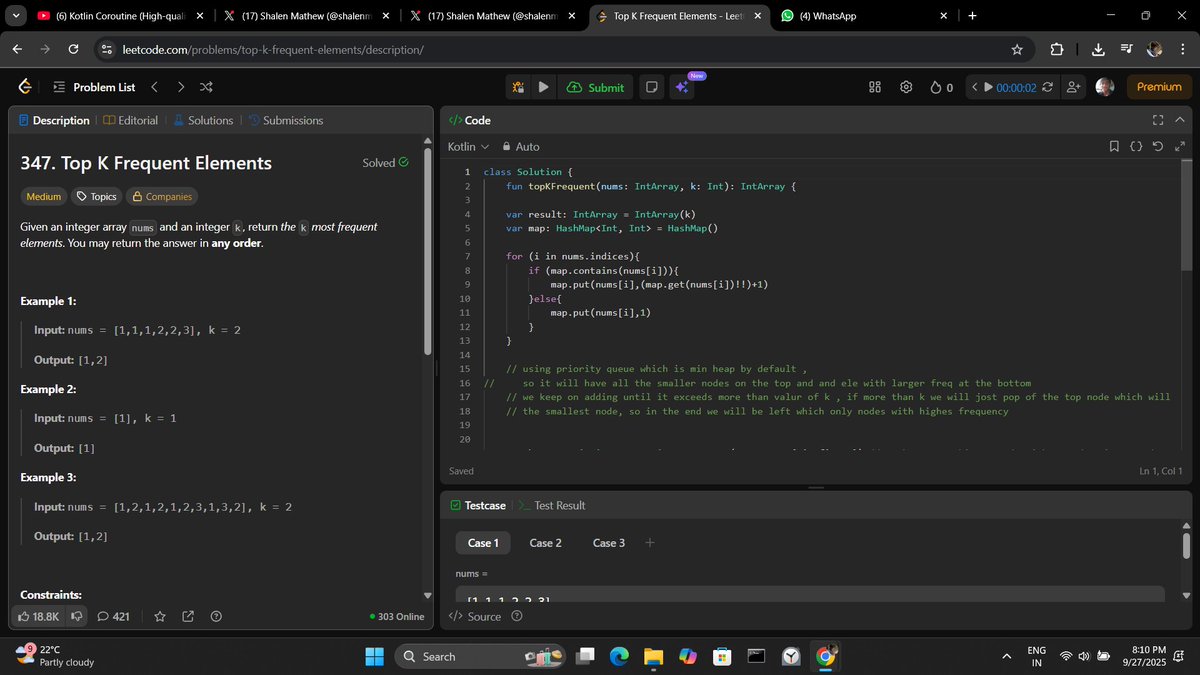Image resolution: width=1200 pixels, height=675 pixels.
Task: Open the WhatsApp browser tab
Action: pyautogui.click(x=865, y=16)
